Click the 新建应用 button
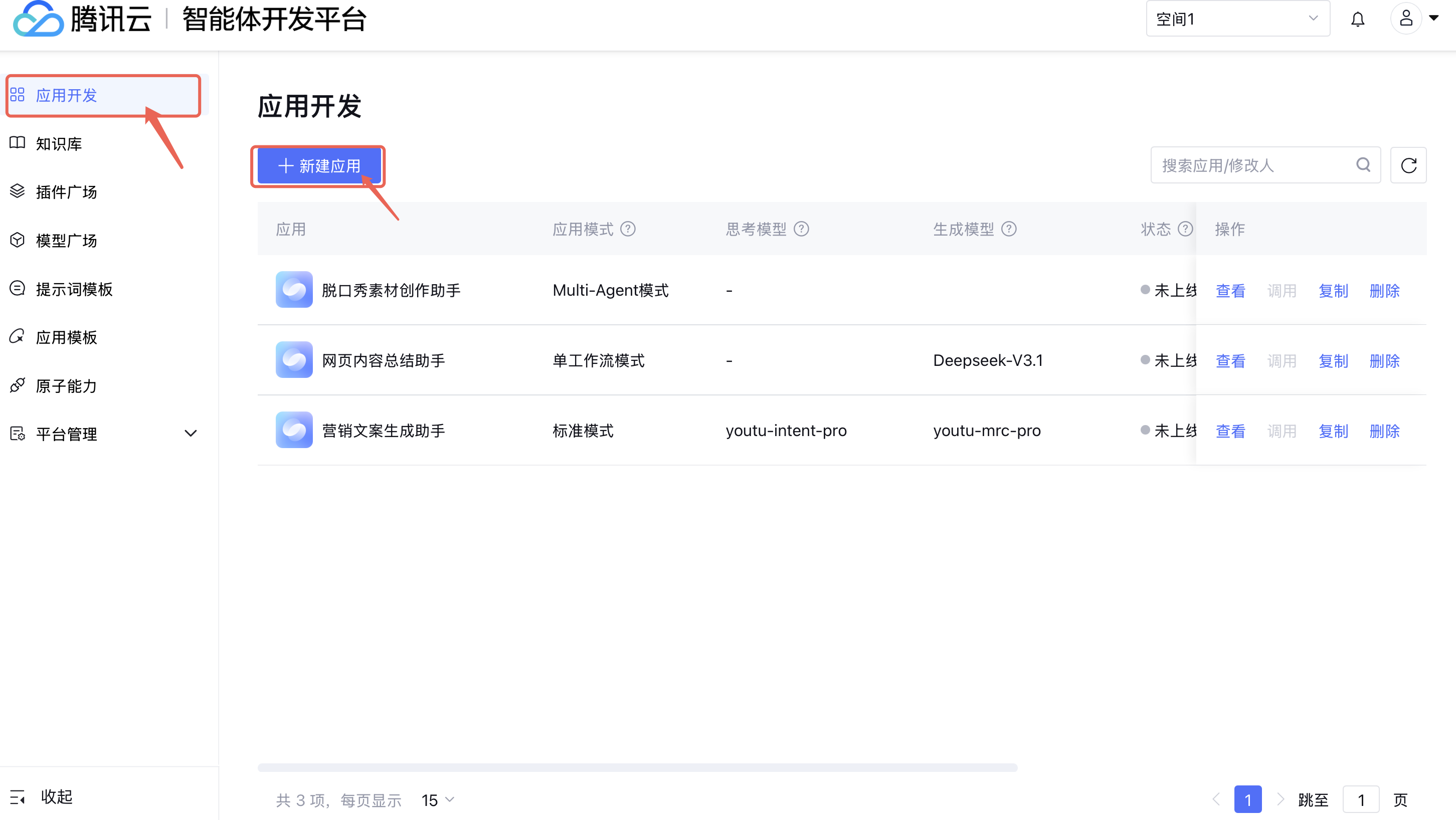This screenshot has height=820, width=1456. [319, 165]
